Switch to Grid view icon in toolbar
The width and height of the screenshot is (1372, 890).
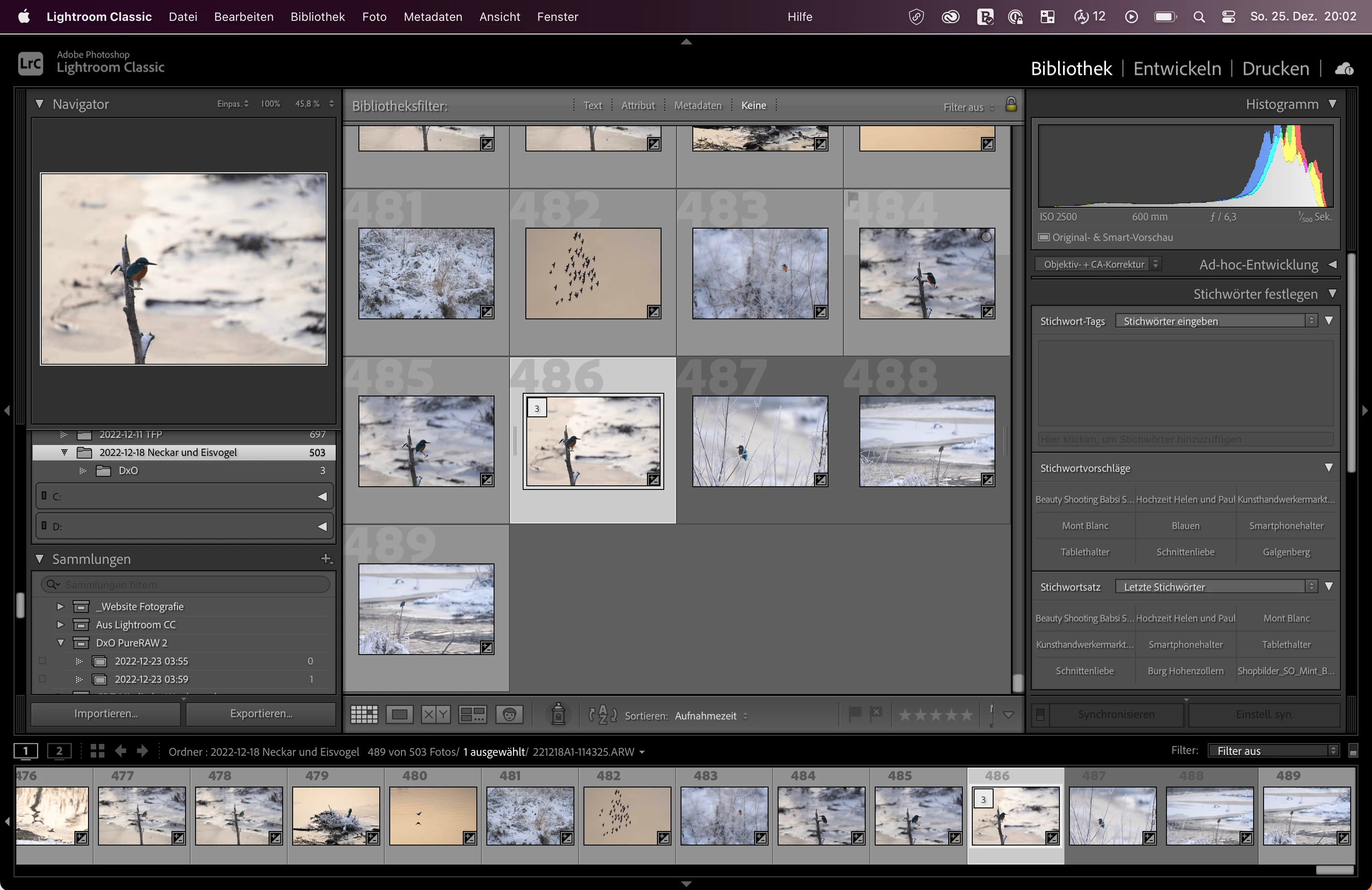(364, 715)
